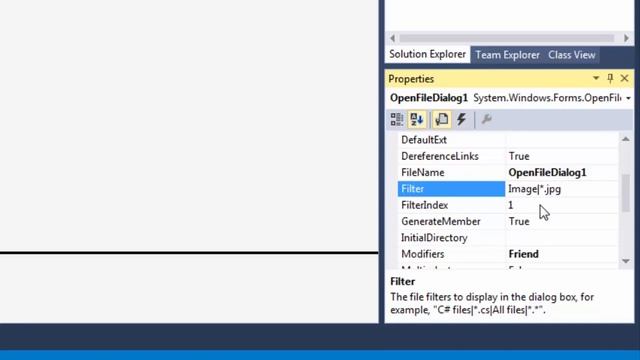Switch to Team Explorer tab

click(507, 55)
